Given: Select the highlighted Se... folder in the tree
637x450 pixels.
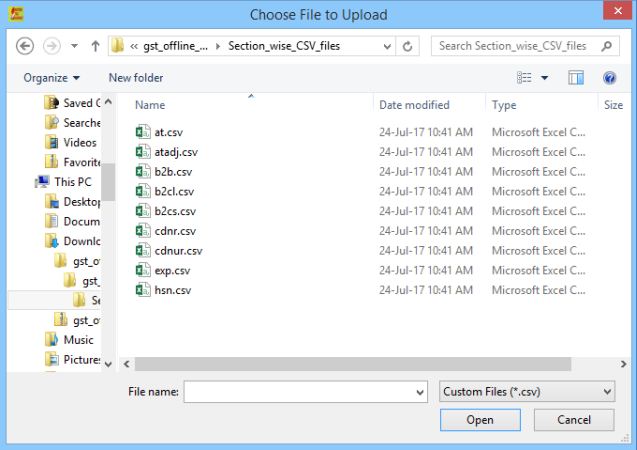Looking at the screenshot, I should 87,300.
